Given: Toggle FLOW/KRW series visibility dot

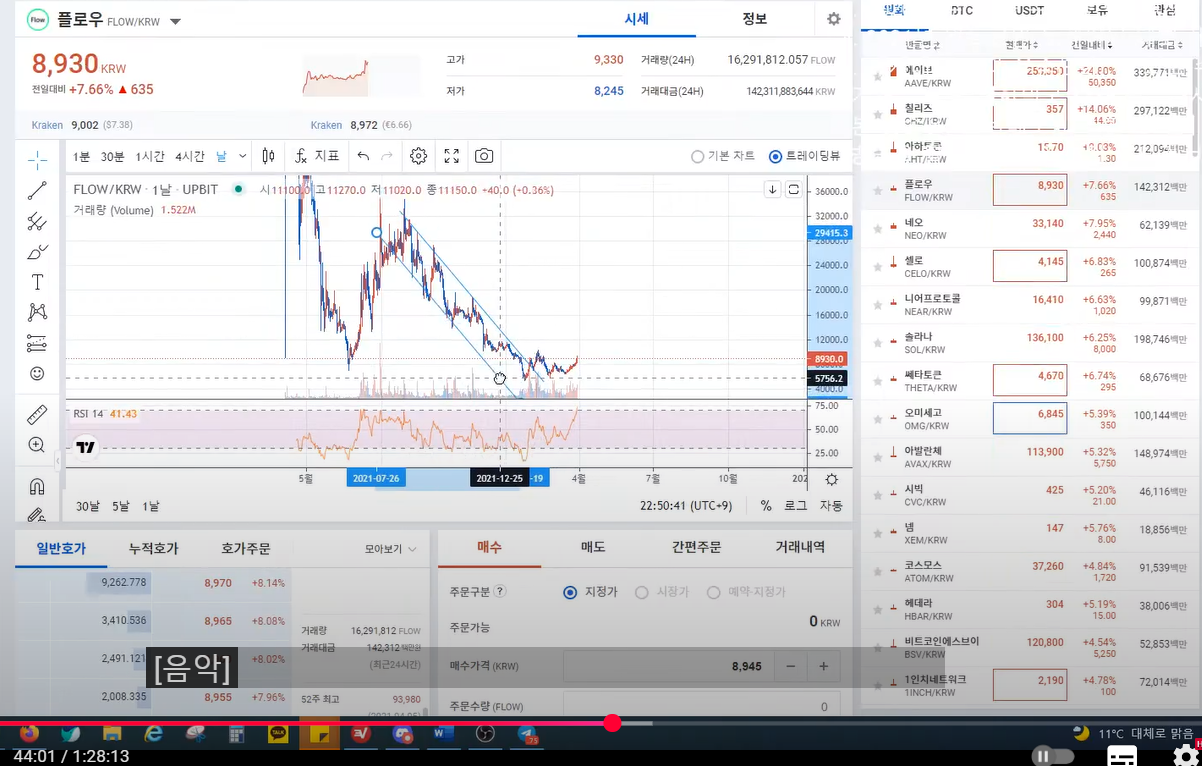Looking at the screenshot, I should tap(238, 189).
